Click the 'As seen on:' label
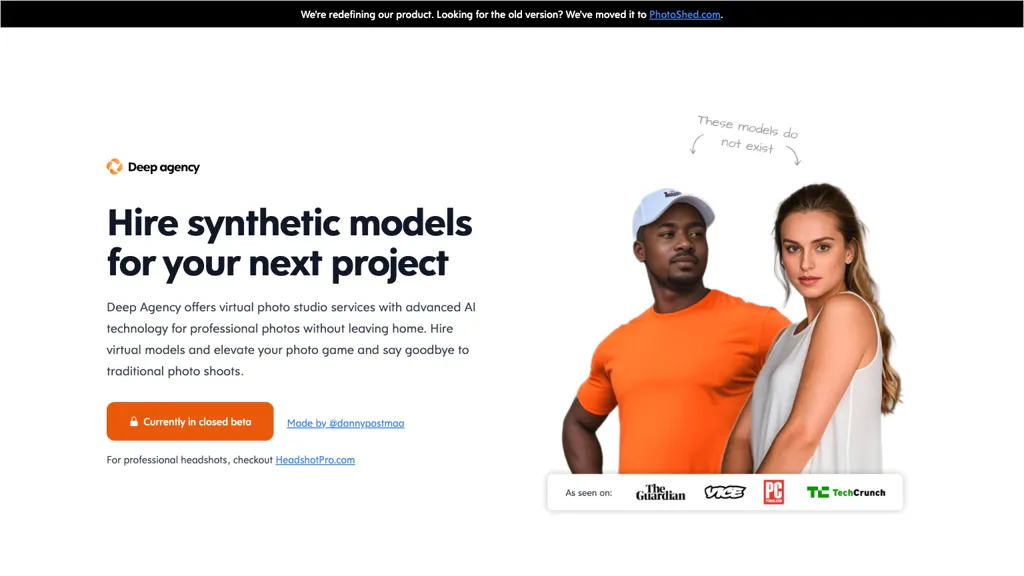 pyautogui.click(x=588, y=493)
